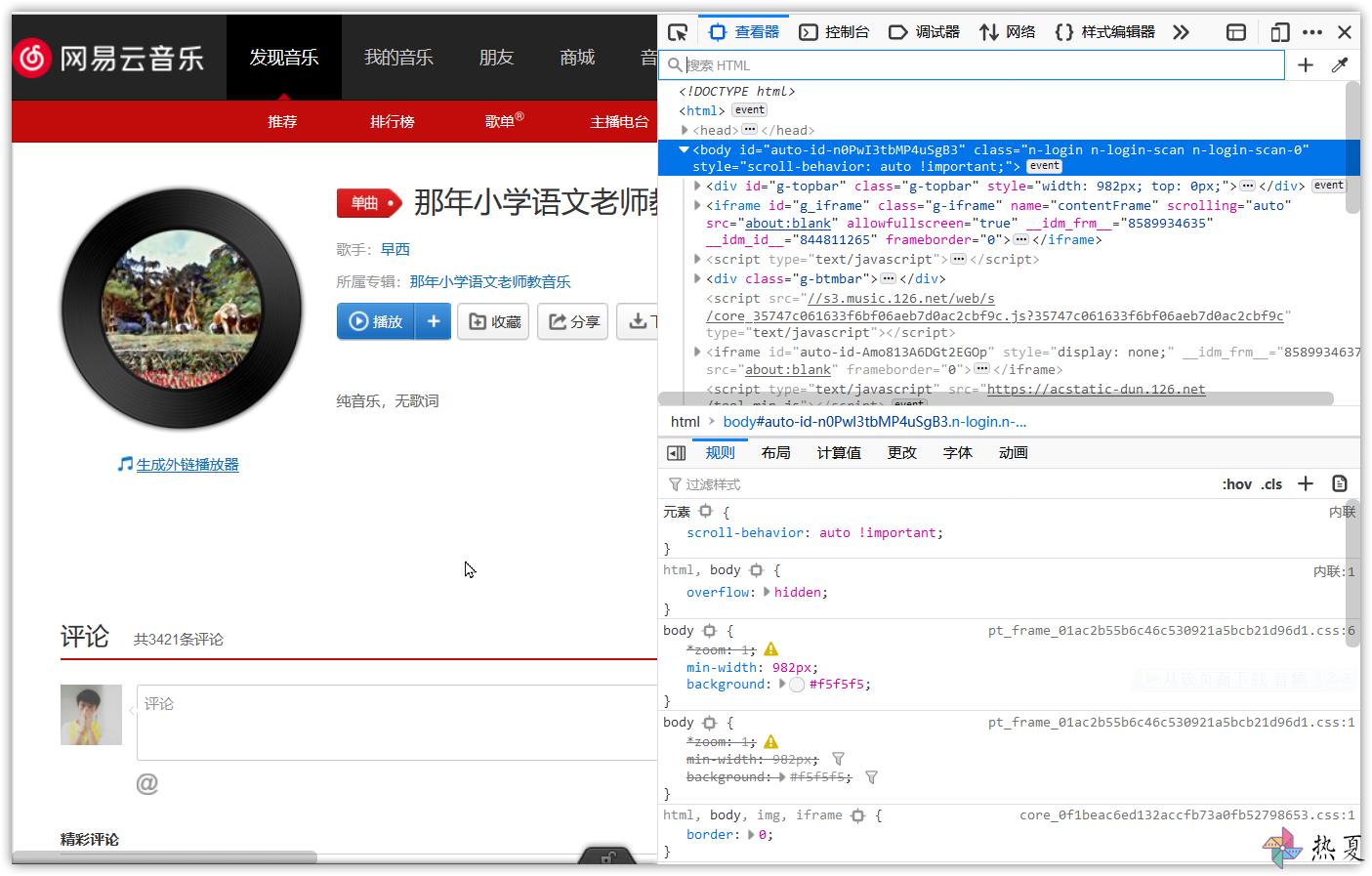Expand the g_iframe iframe node
This screenshot has height=876, width=1372.
pyautogui.click(x=697, y=205)
